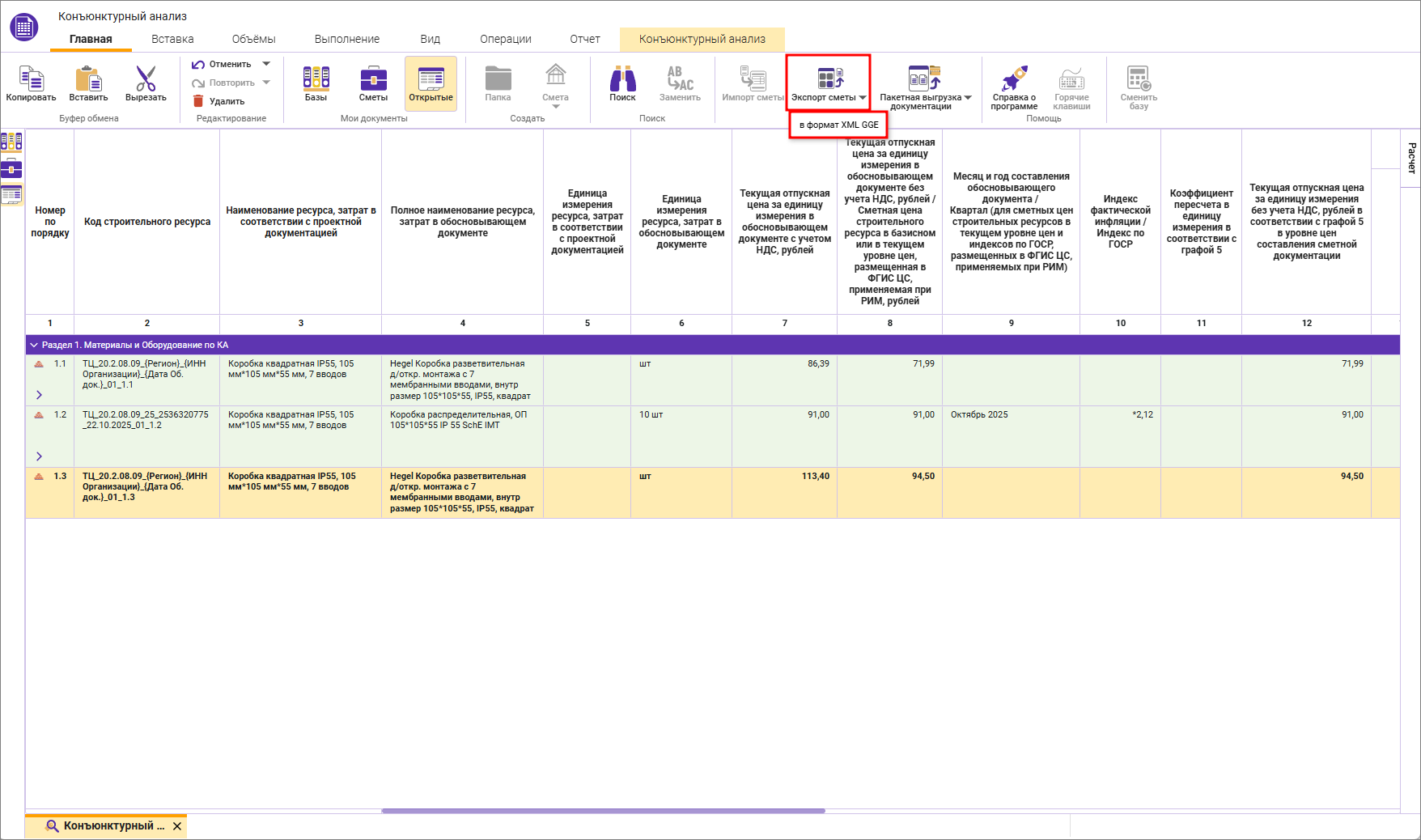Close the Конъюнктурный document tab

pyautogui.click(x=177, y=826)
